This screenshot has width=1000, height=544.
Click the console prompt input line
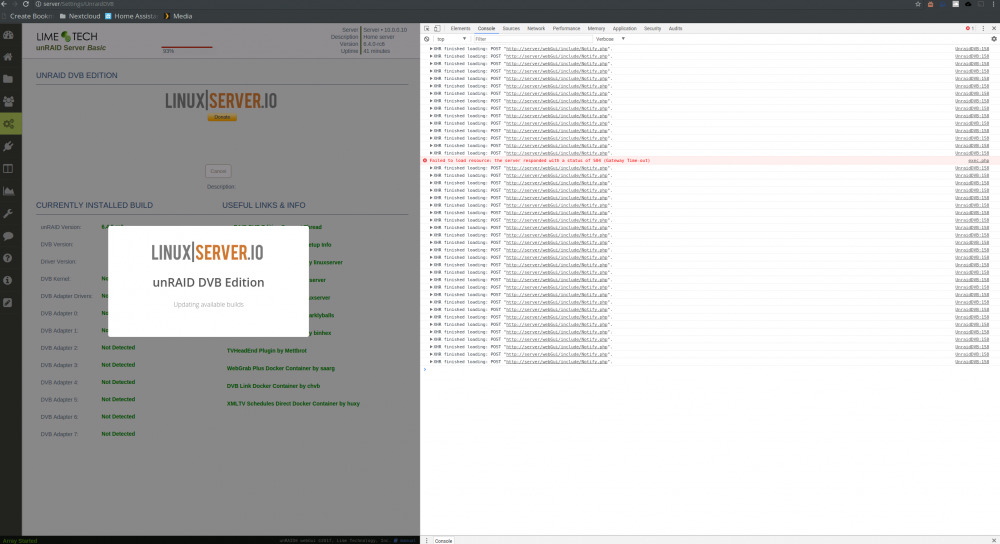click(x=711, y=369)
